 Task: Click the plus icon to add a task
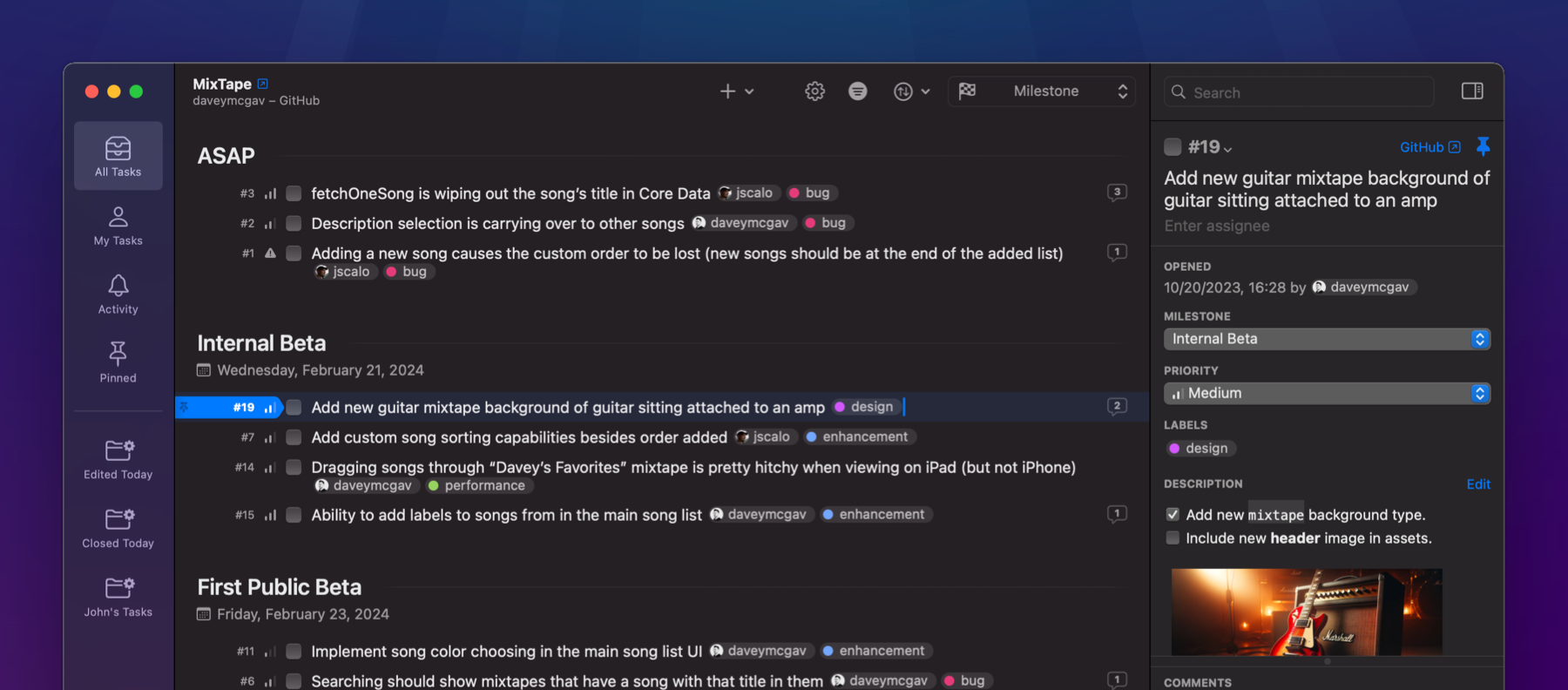tap(727, 91)
